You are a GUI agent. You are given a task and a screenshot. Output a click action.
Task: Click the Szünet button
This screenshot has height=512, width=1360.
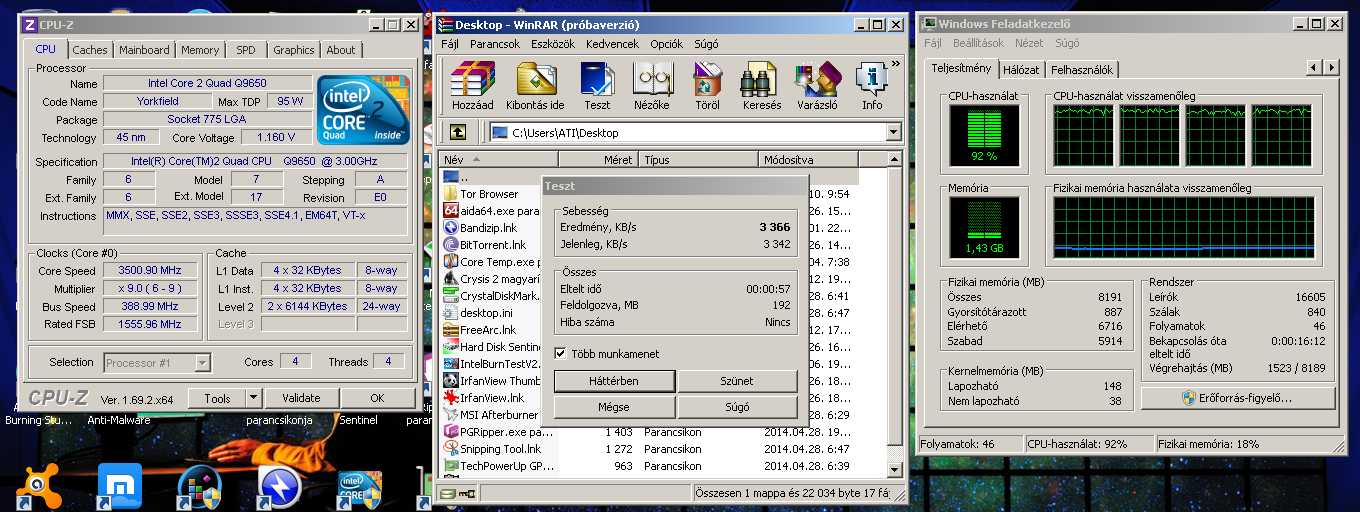(x=737, y=381)
